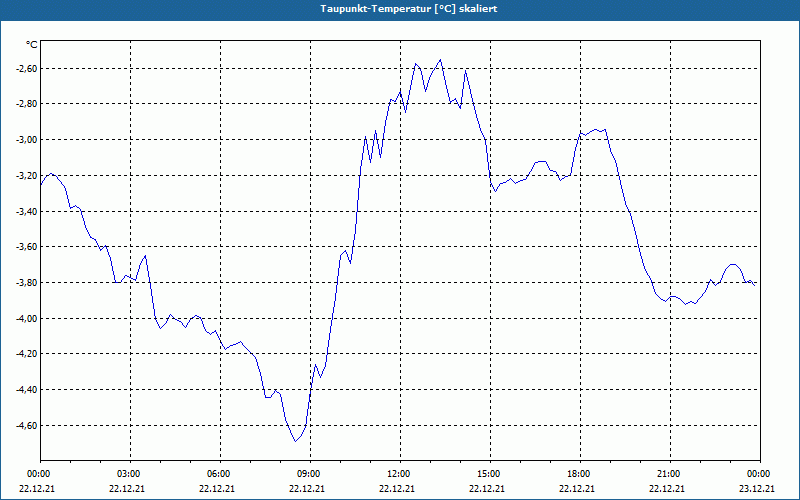Screen dimensions: 800x500
Task: Click the 23.12.21 date label
Action: coord(757,488)
